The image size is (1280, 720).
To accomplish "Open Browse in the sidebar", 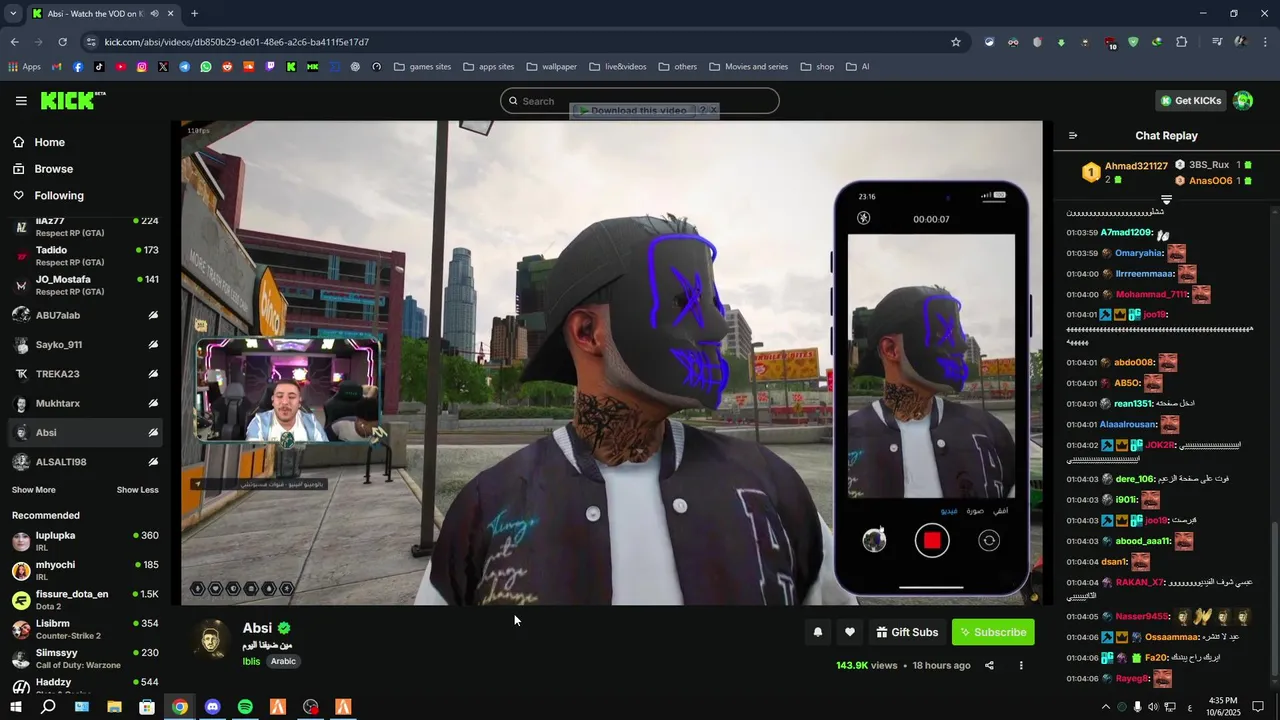I will click(x=53, y=169).
